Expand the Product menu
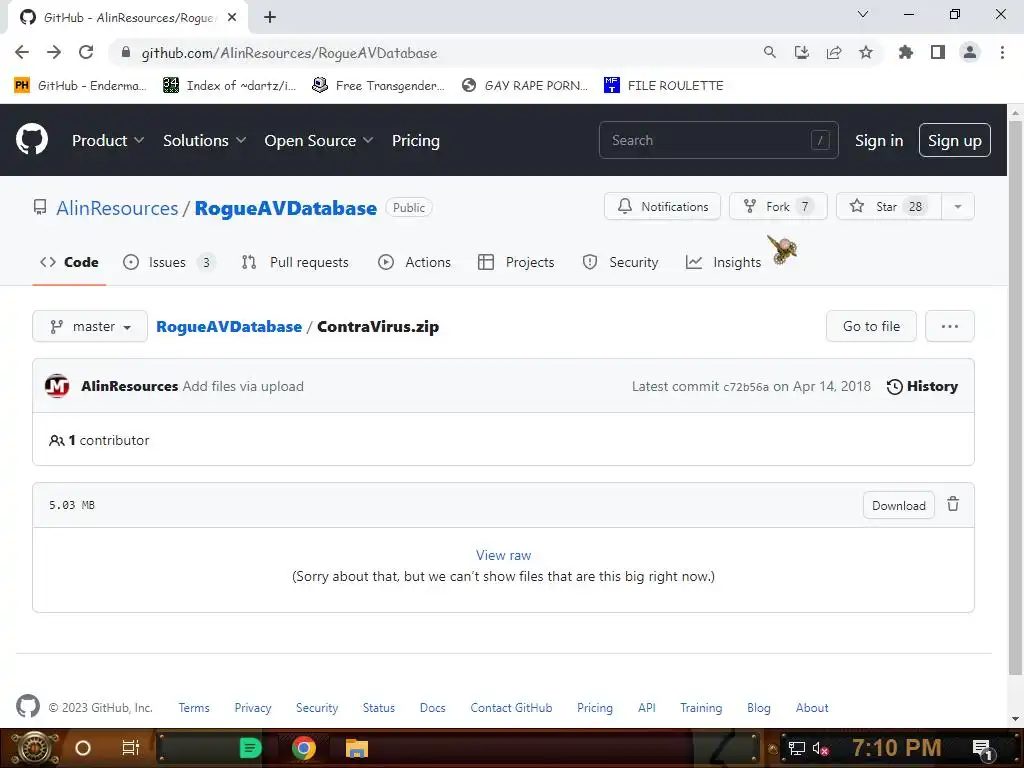 [108, 140]
